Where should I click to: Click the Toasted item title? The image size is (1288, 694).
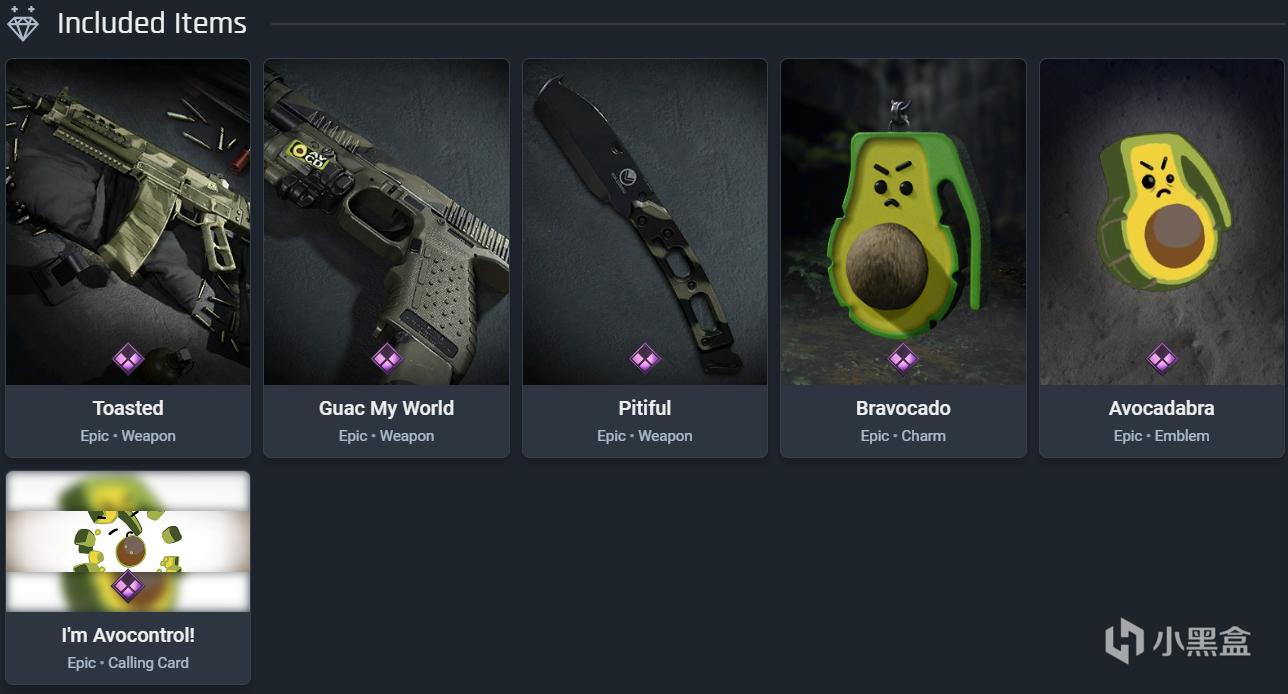click(128, 408)
